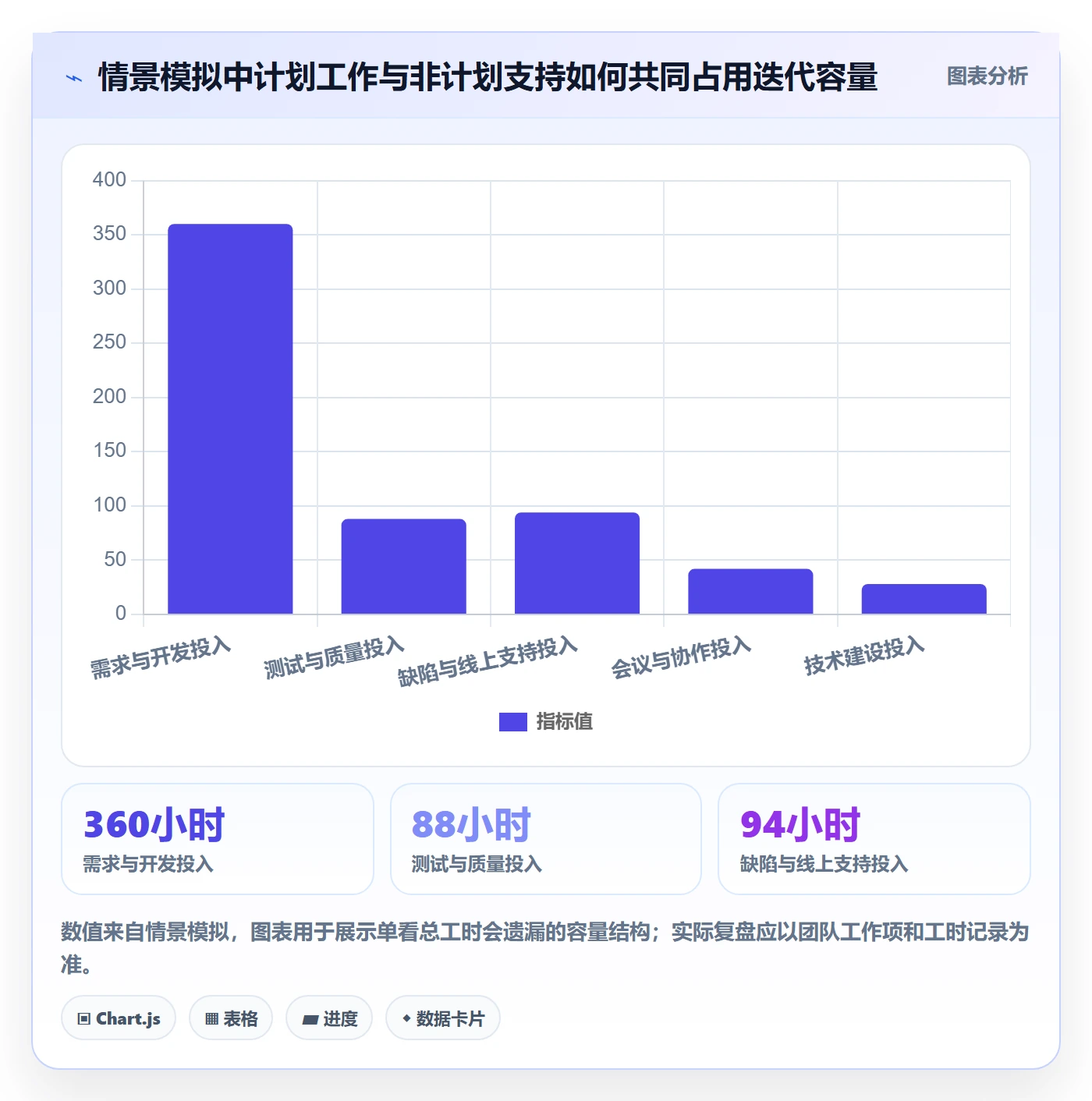The image size is (1092, 1101).
Task: Click the 360小时 value in the data card
Action: coord(154,824)
